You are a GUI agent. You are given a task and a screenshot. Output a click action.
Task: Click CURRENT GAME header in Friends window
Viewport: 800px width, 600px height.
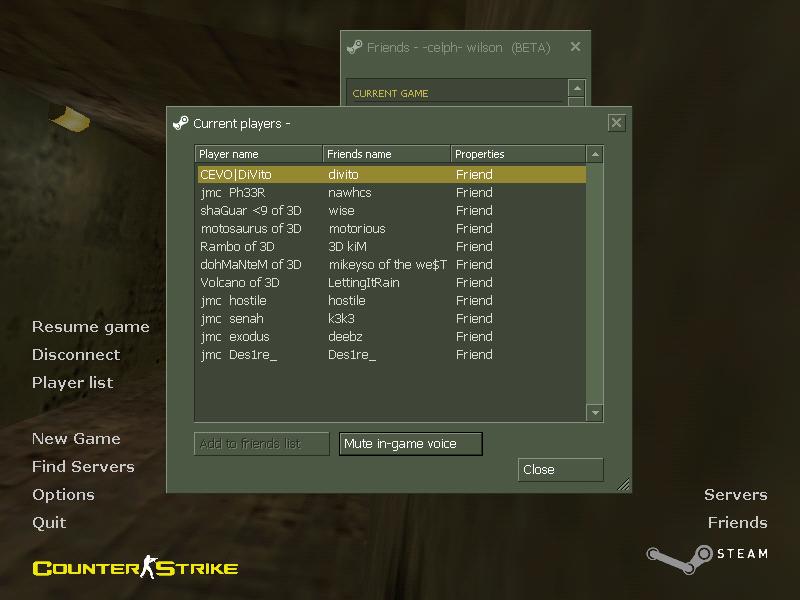tap(390, 93)
